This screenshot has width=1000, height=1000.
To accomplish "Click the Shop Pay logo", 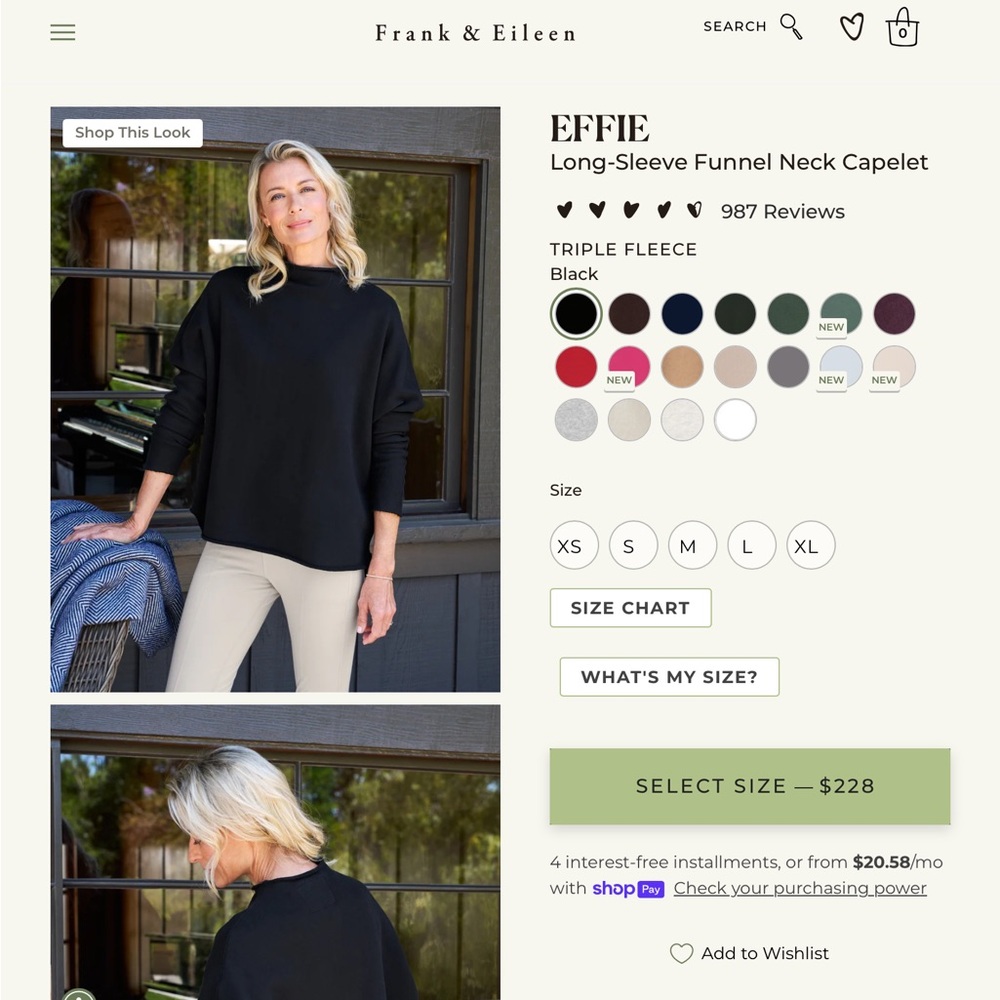I will click(628, 888).
